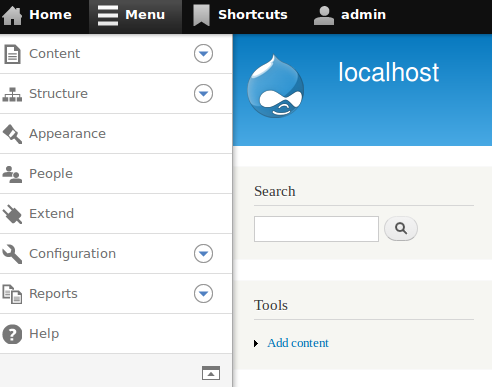Click the Shortcuts bookmark icon
Viewport: 492px width, 387px height.
tap(201, 15)
